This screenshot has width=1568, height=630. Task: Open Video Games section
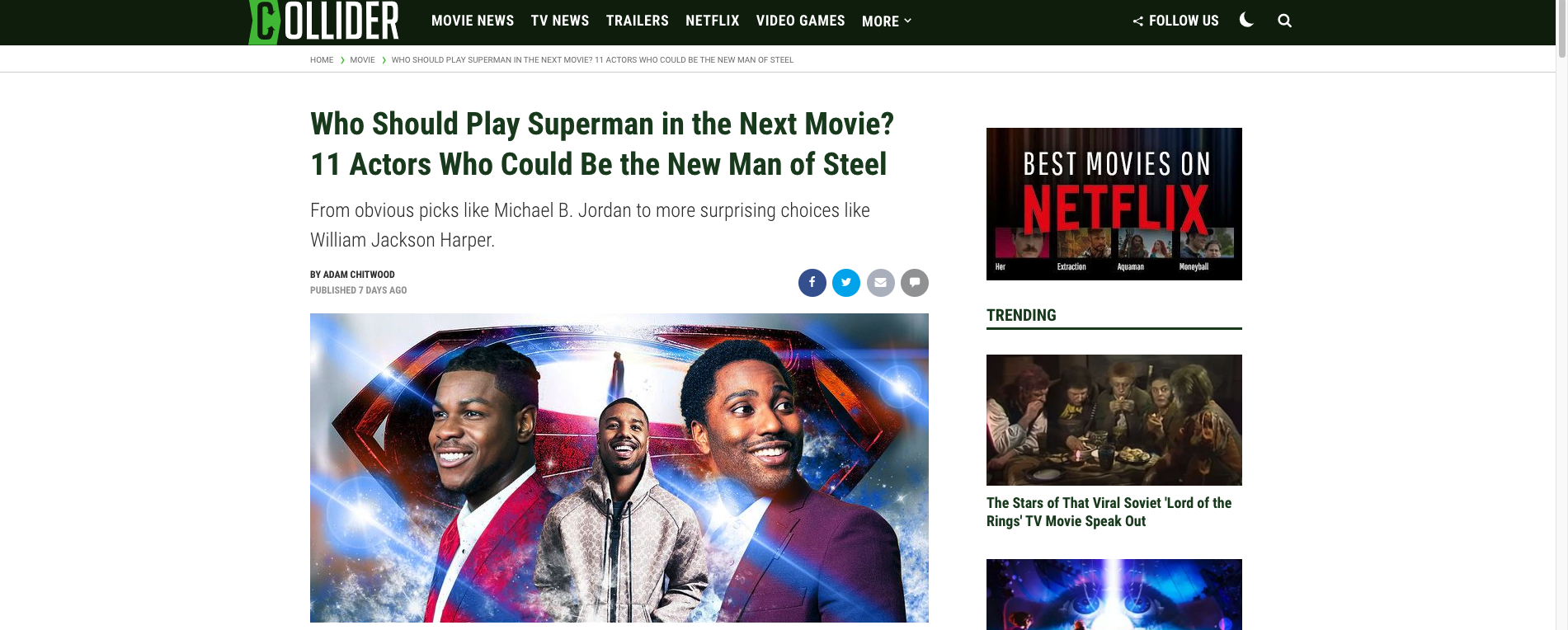point(800,21)
